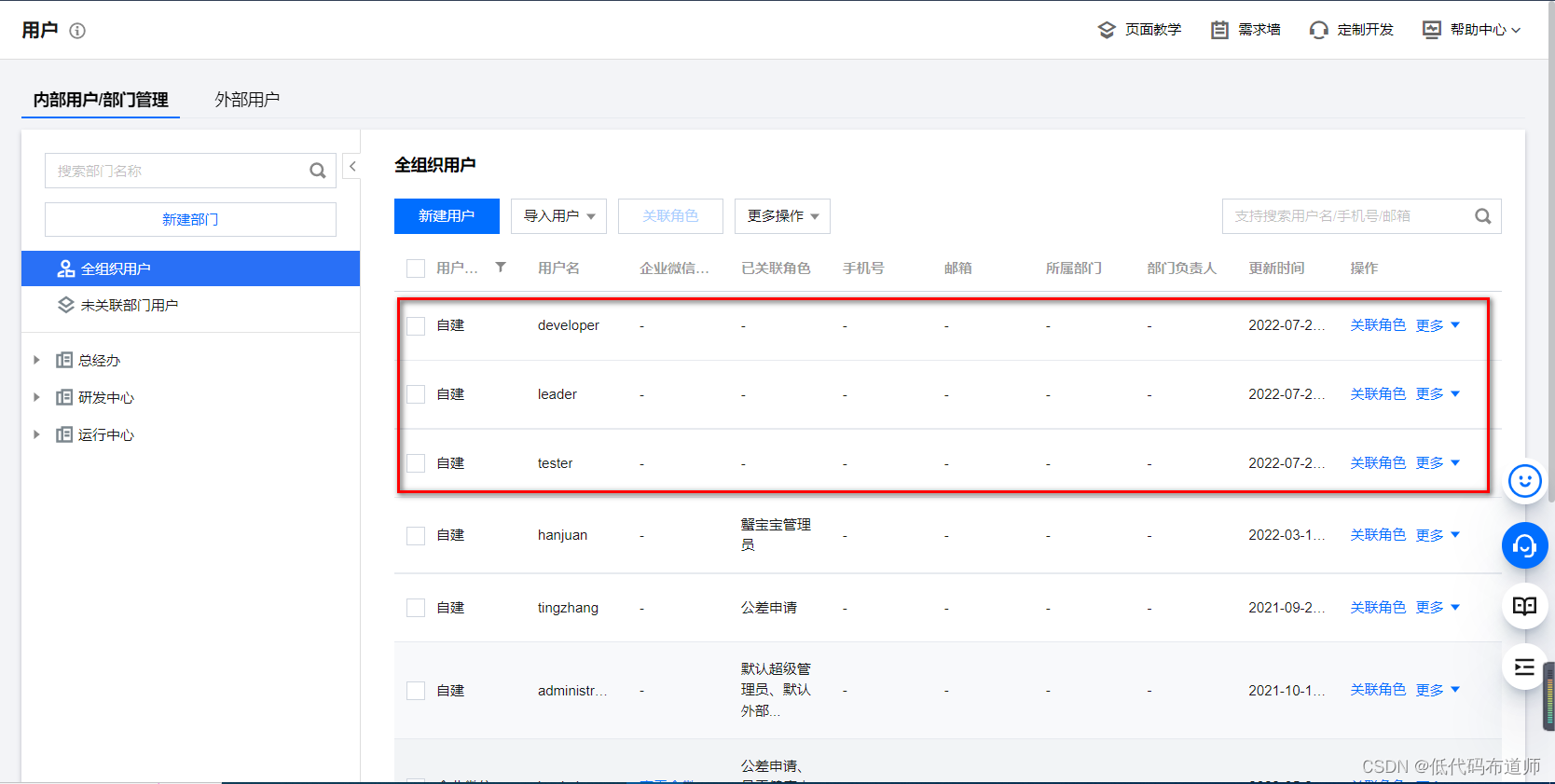Click the developer user name cell
This screenshot has width=1555, height=784.
[569, 325]
